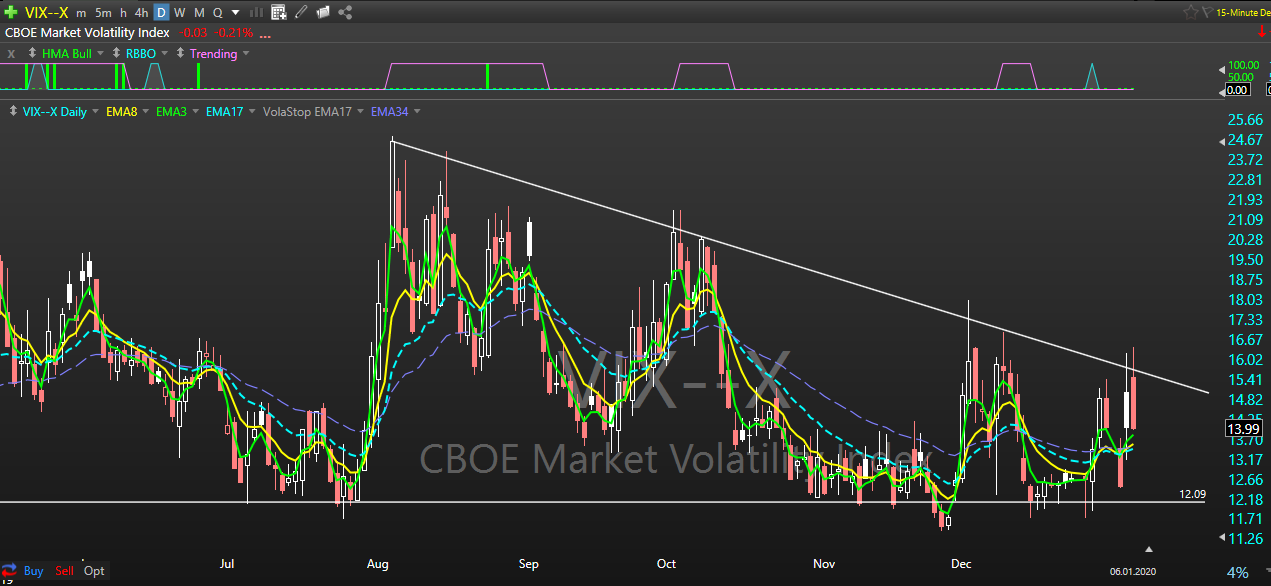
Task: Click the red three dots more info
Action: click(x=266, y=34)
